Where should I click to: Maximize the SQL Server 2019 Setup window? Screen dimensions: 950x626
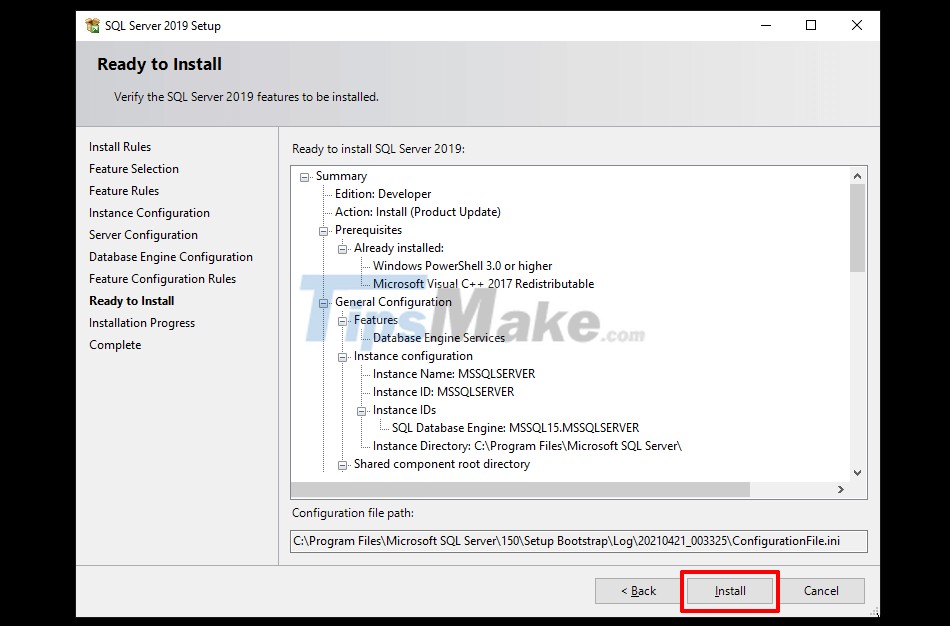click(x=811, y=25)
